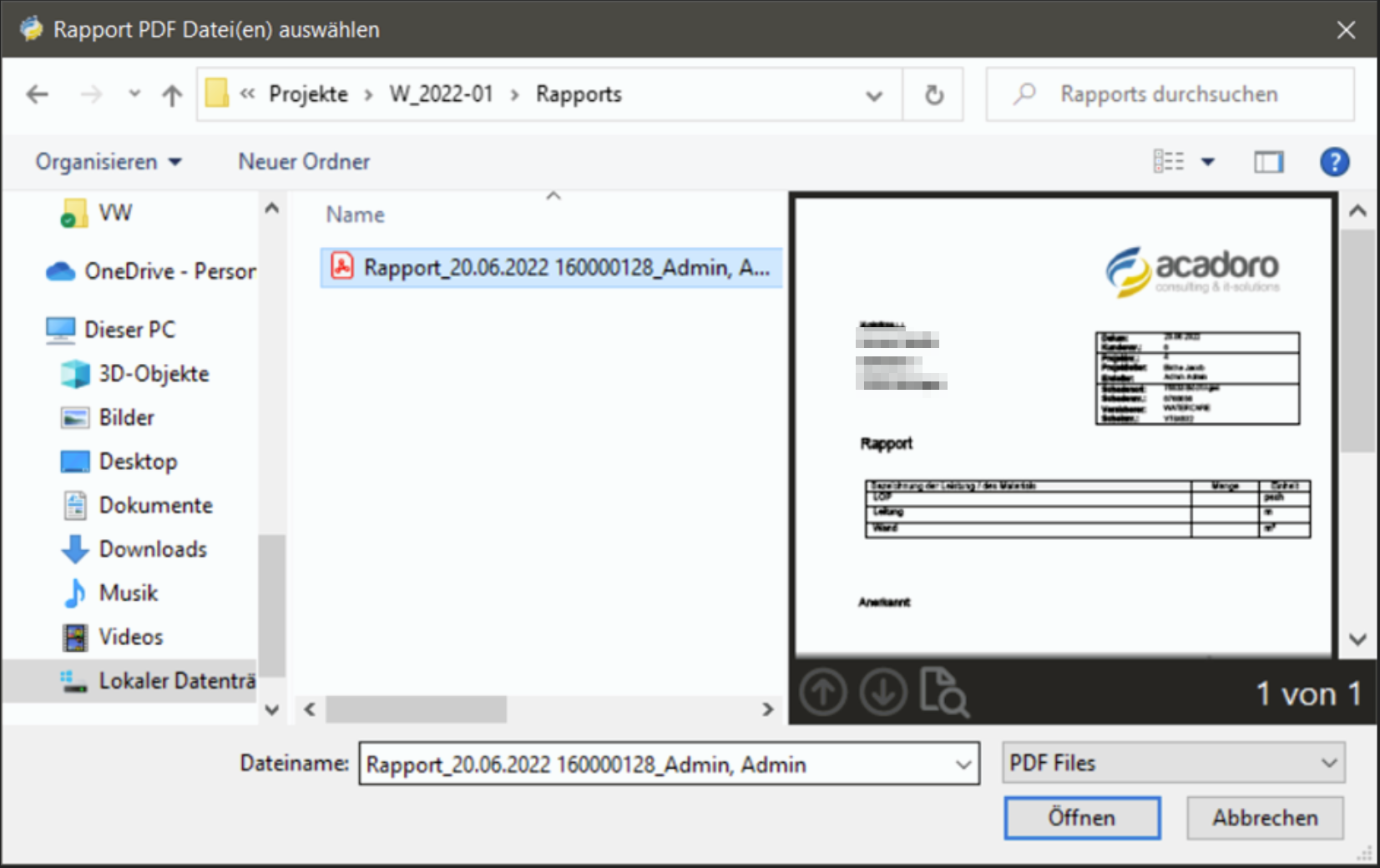This screenshot has width=1380, height=868.
Task: Go to next page in PDF preview
Action: pyautogui.click(x=883, y=693)
